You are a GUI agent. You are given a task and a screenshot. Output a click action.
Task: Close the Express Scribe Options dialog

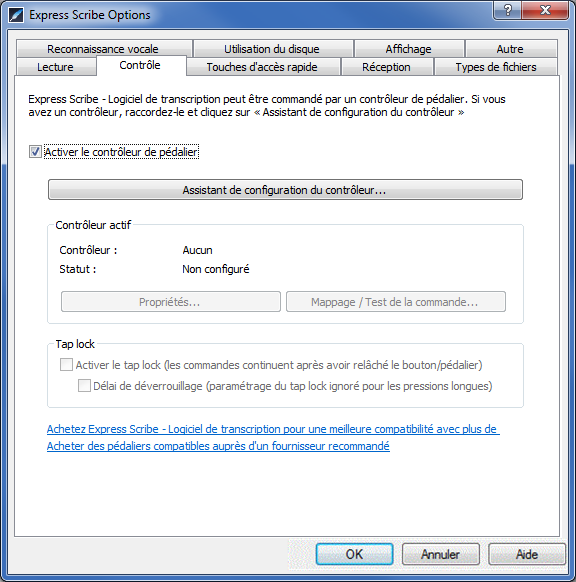[x=545, y=10]
